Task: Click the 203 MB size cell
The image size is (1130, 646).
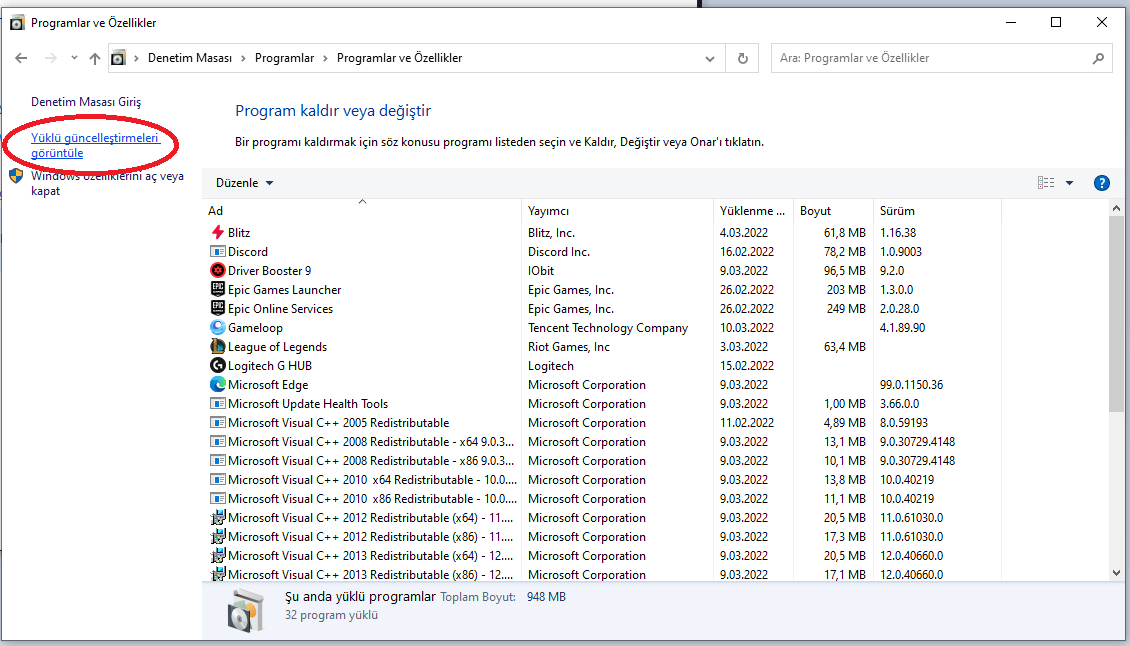Action: pyautogui.click(x=846, y=290)
